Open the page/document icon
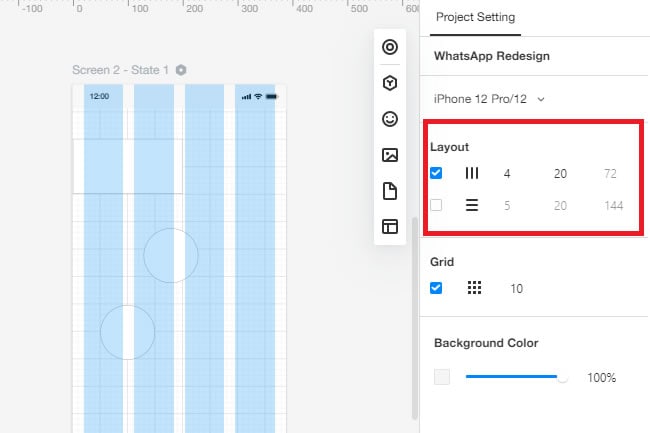 click(x=390, y=191)
